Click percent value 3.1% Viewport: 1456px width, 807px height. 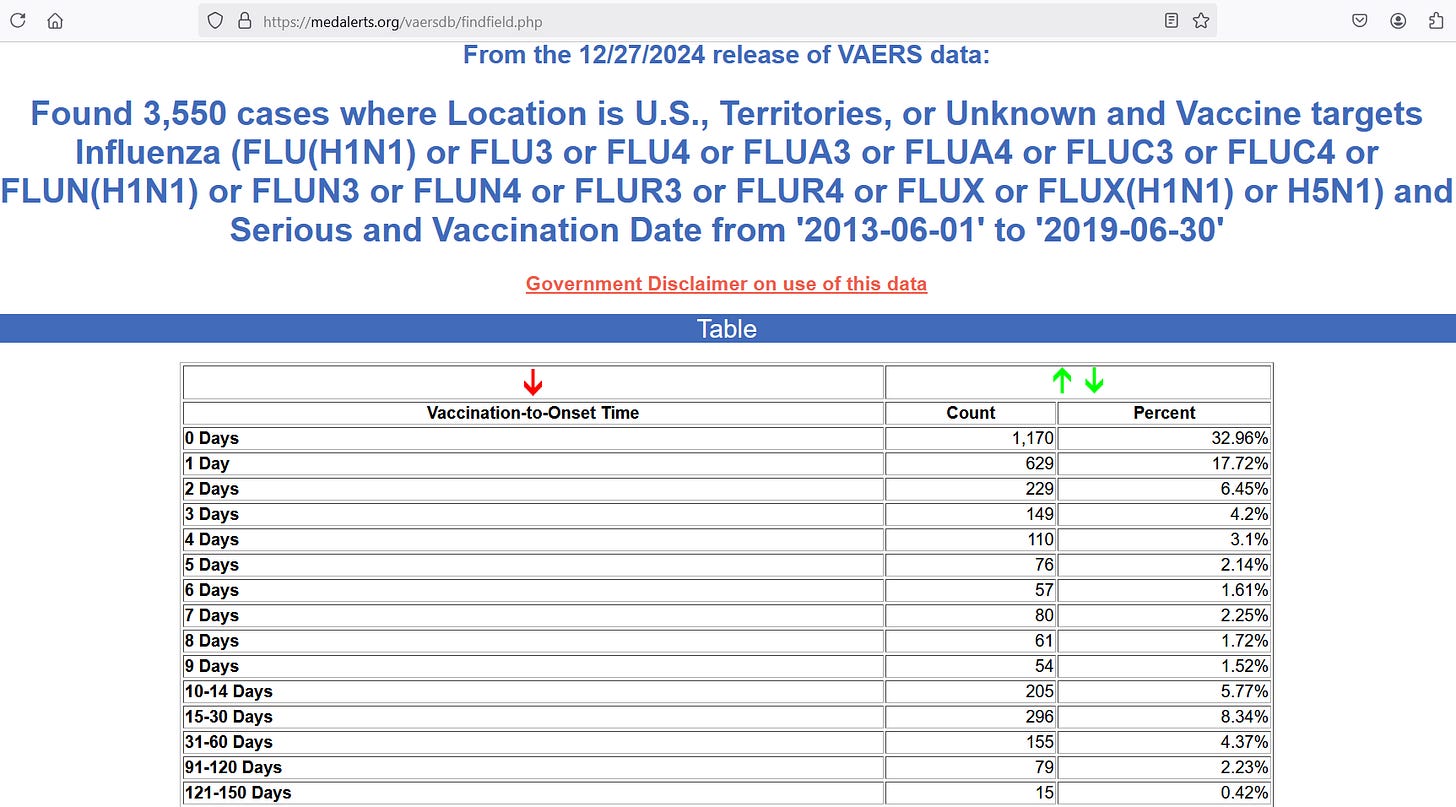[x=1251, y=540]
